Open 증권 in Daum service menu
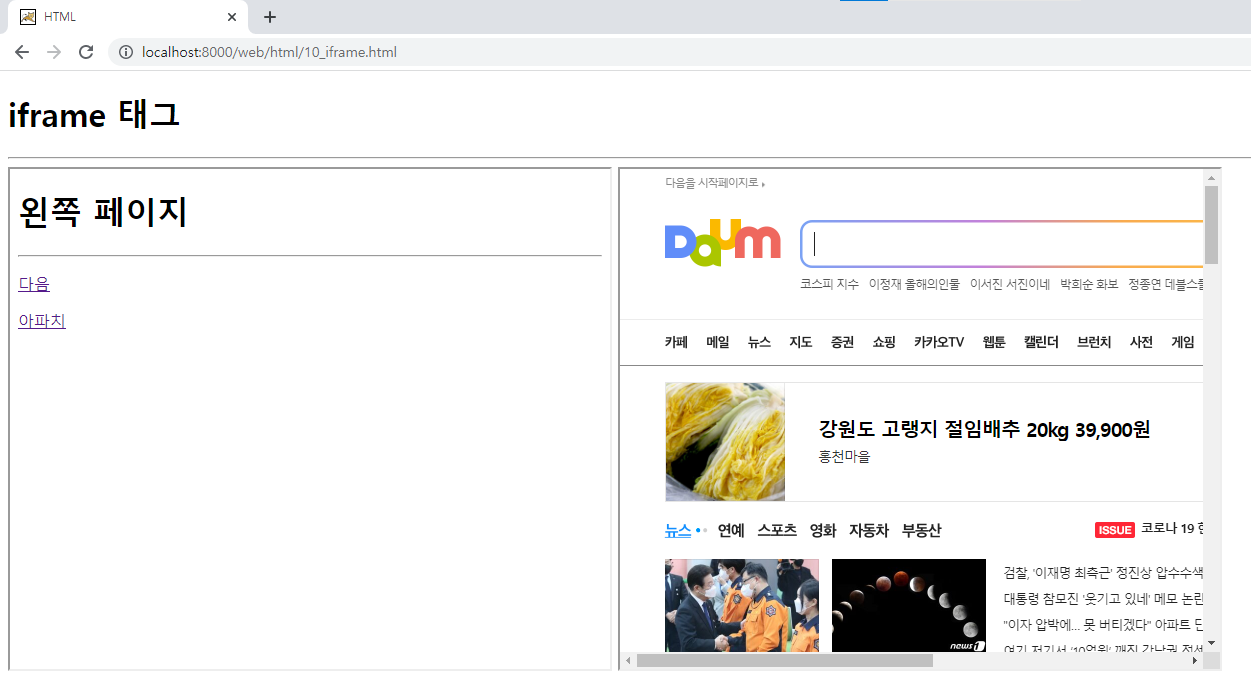 click(842, 342)
